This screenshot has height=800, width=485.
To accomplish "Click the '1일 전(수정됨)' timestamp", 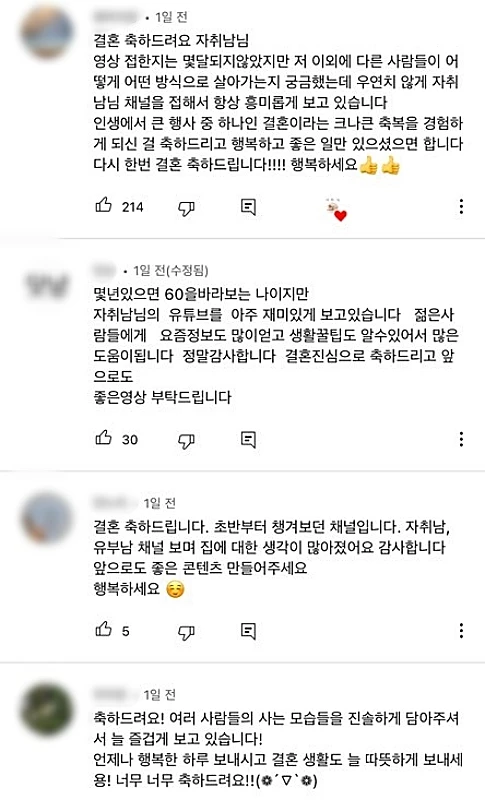I will pos(171,270).
